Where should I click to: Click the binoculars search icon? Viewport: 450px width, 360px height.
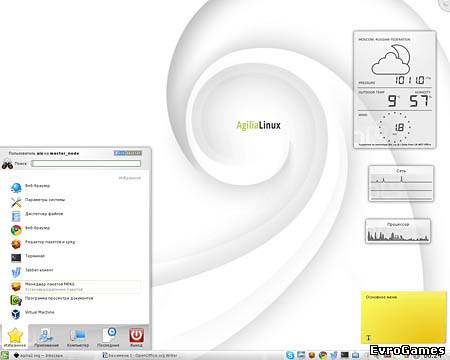7,164
